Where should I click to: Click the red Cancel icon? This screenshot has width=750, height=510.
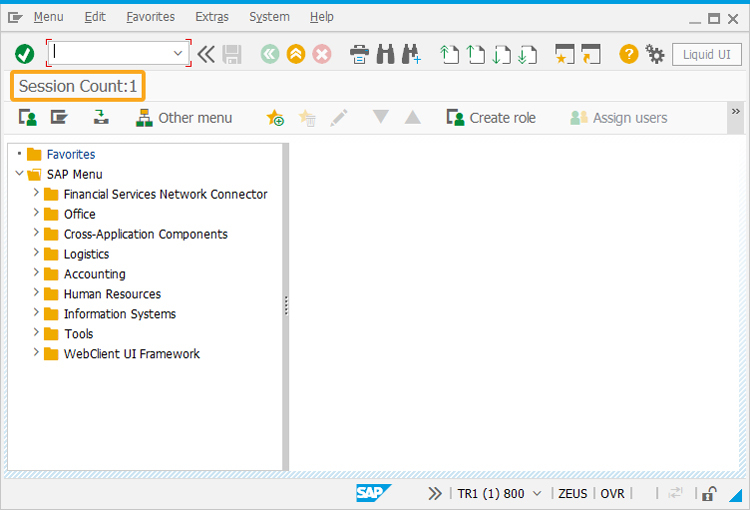click(322, 54)
